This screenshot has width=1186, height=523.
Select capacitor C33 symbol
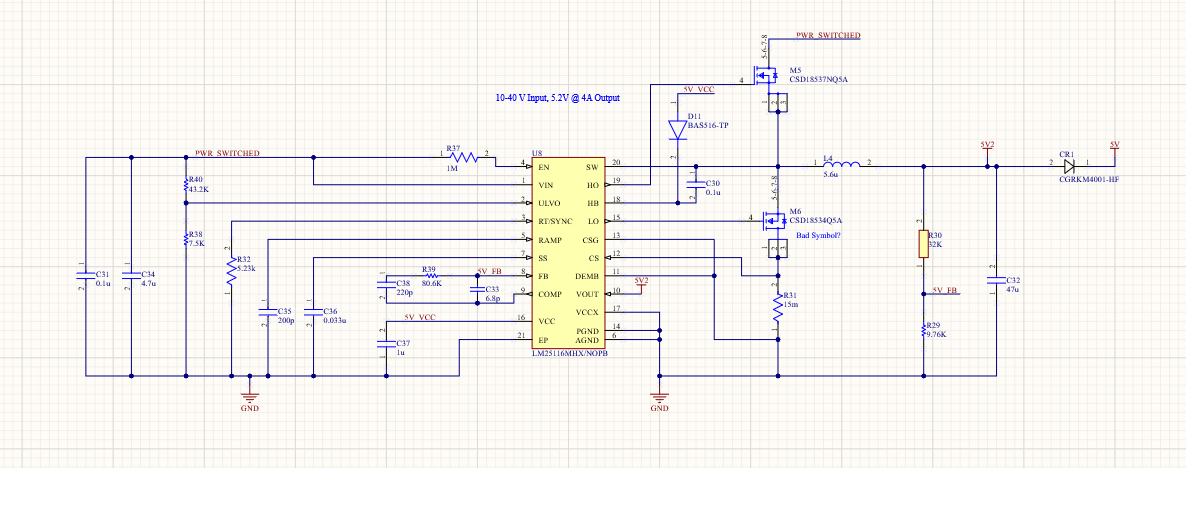click(477, 290)
